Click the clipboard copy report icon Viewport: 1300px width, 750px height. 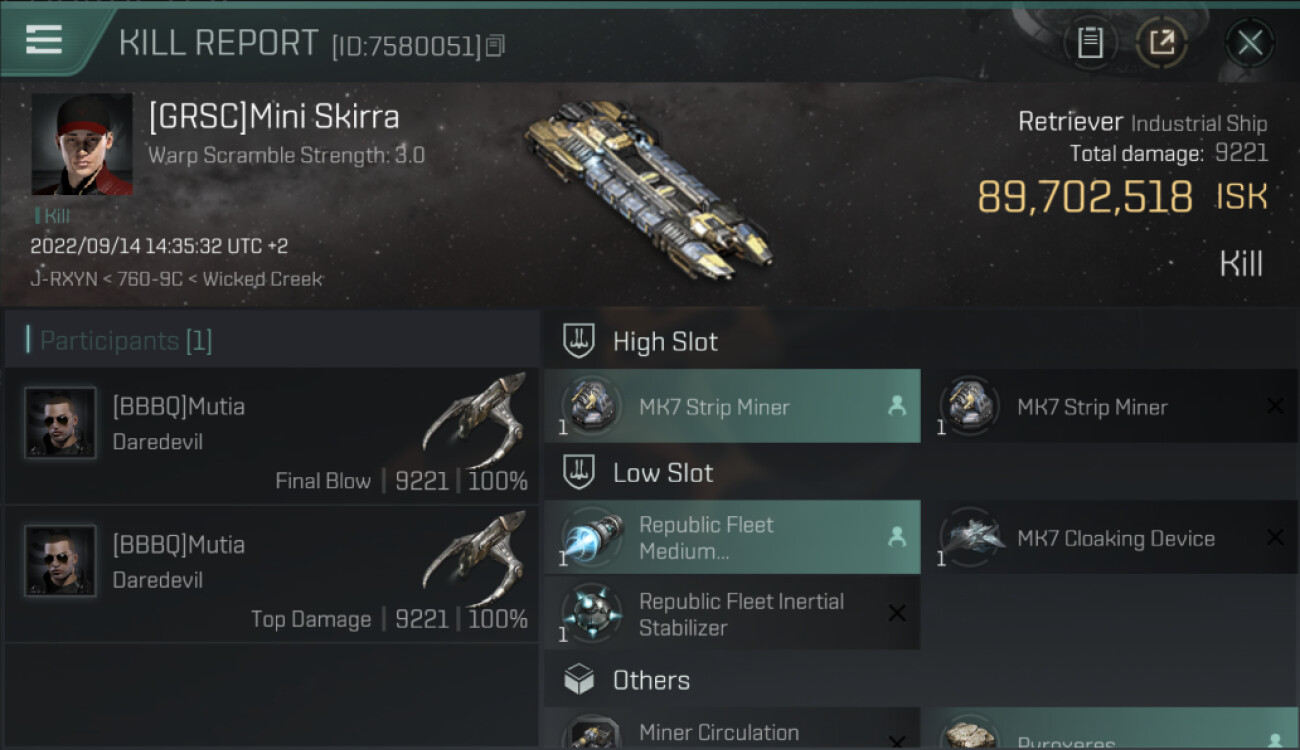pos(1090,43)
